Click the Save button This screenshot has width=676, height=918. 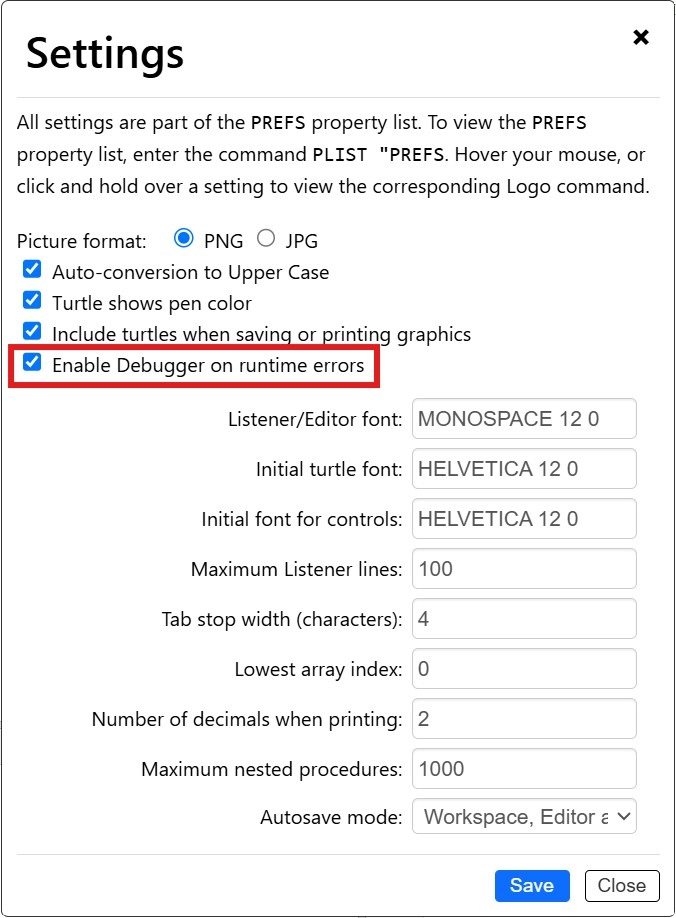point(531,886)
